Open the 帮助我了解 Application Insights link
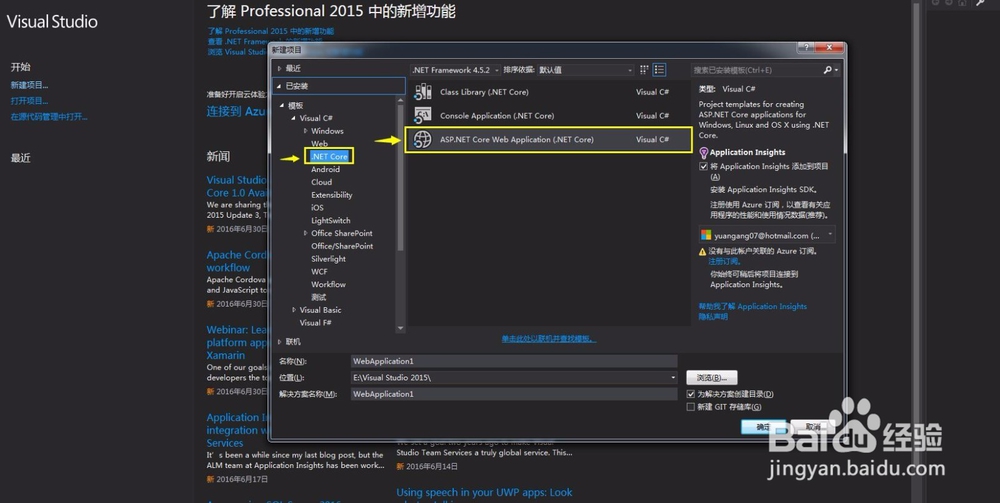Image resolution: width=1000 pixels, height=503 pixels. (x=753, y=307)
